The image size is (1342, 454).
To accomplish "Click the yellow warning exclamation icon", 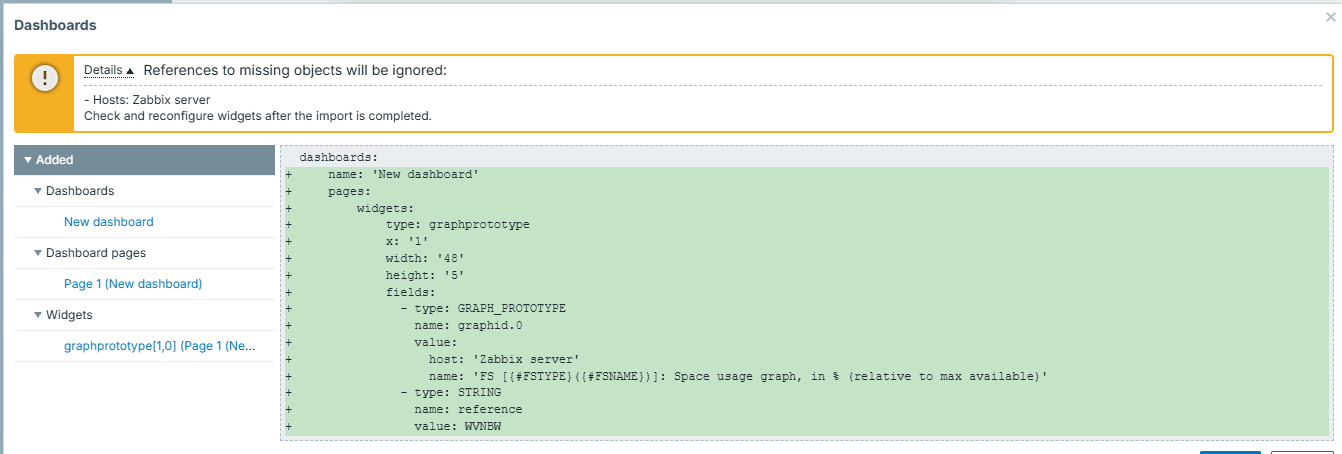I will point(44,80).
